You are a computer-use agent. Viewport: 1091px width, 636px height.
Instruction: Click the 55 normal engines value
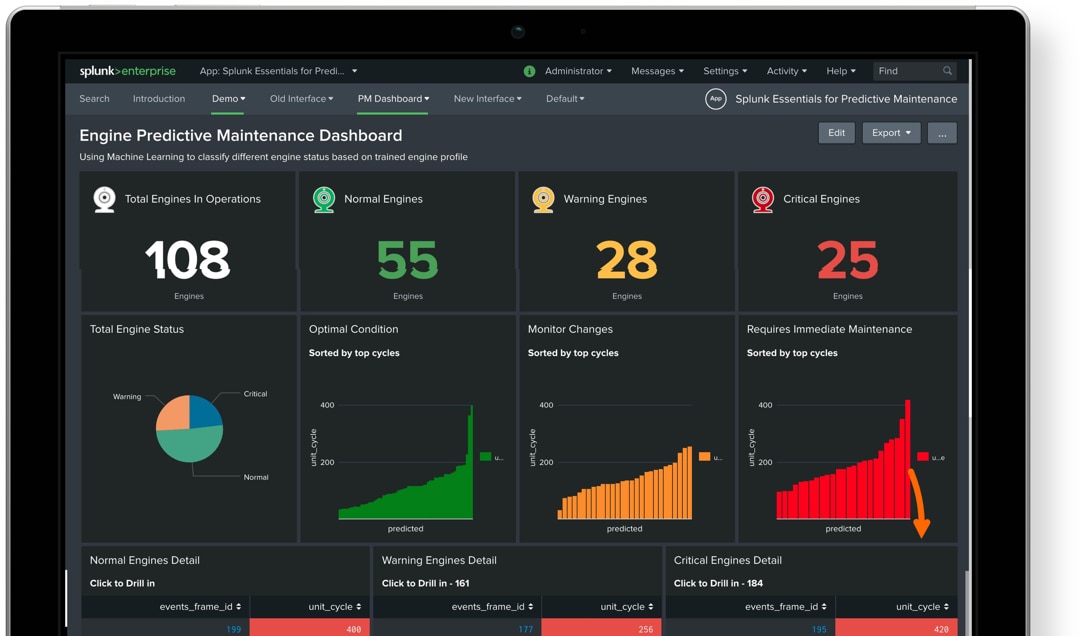coord(408,260)
